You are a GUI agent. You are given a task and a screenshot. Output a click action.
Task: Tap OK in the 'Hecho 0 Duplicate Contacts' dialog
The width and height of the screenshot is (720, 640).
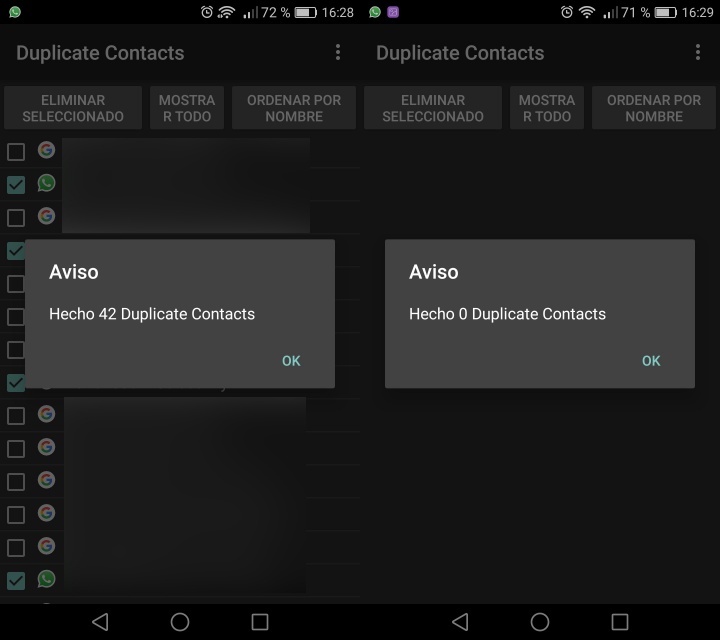click(651, 361)
